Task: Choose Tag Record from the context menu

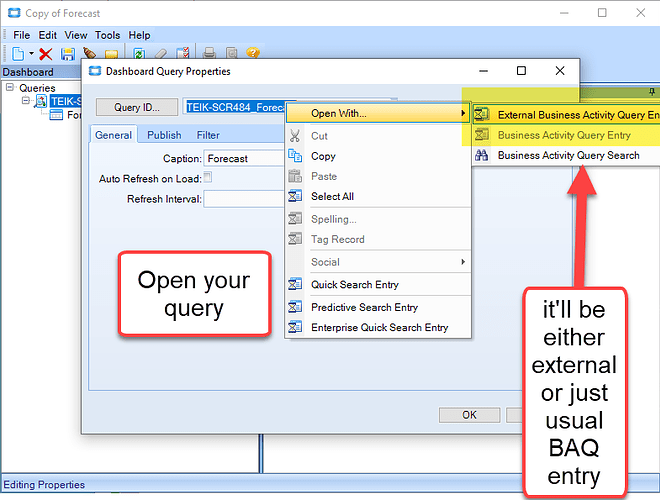Action: (378, 239)
